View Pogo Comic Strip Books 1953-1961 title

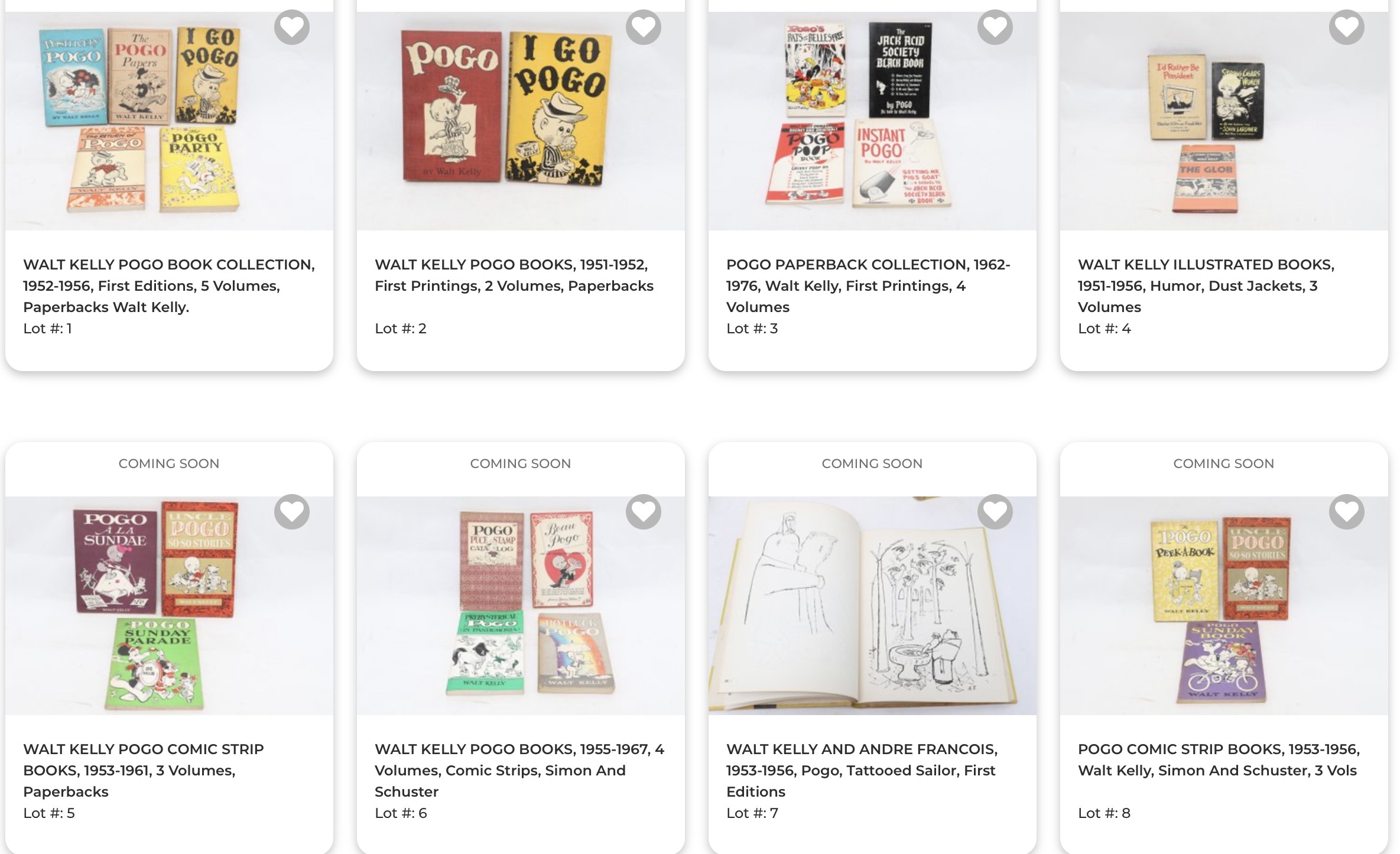click(x=144, y=770)
